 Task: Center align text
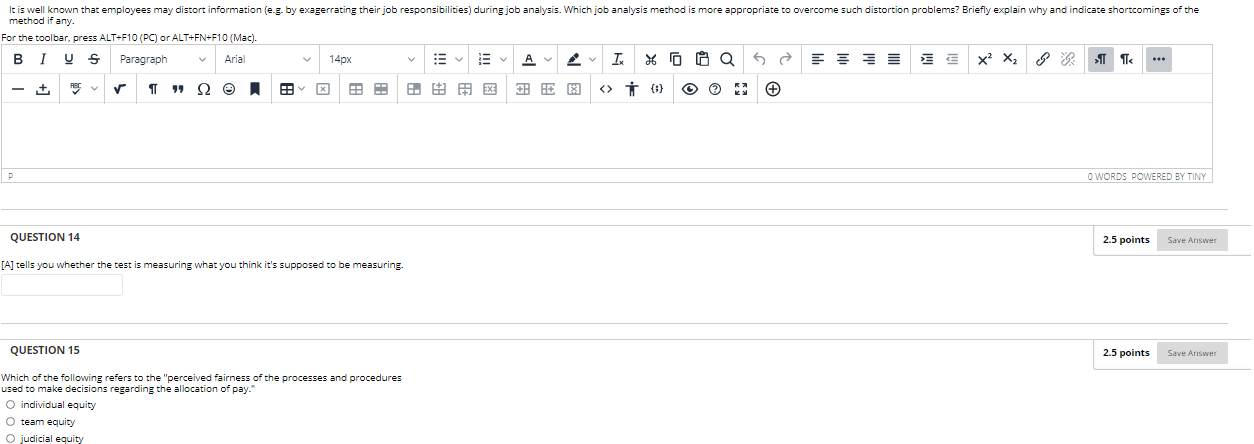click(843, 59)
